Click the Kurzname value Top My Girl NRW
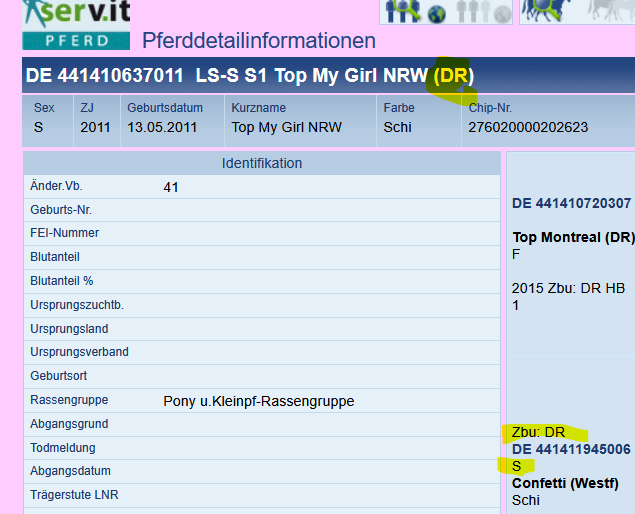 pos(286,127)
